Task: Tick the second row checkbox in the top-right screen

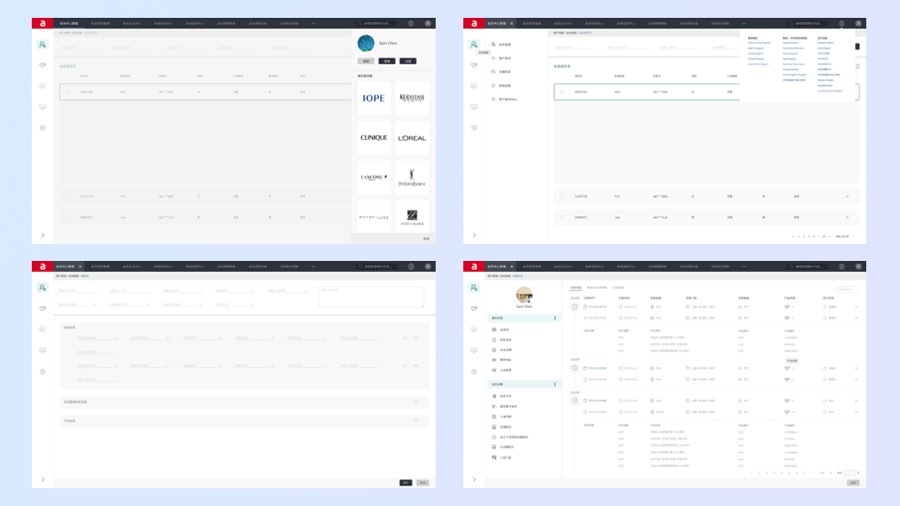Action: [562, 196]
